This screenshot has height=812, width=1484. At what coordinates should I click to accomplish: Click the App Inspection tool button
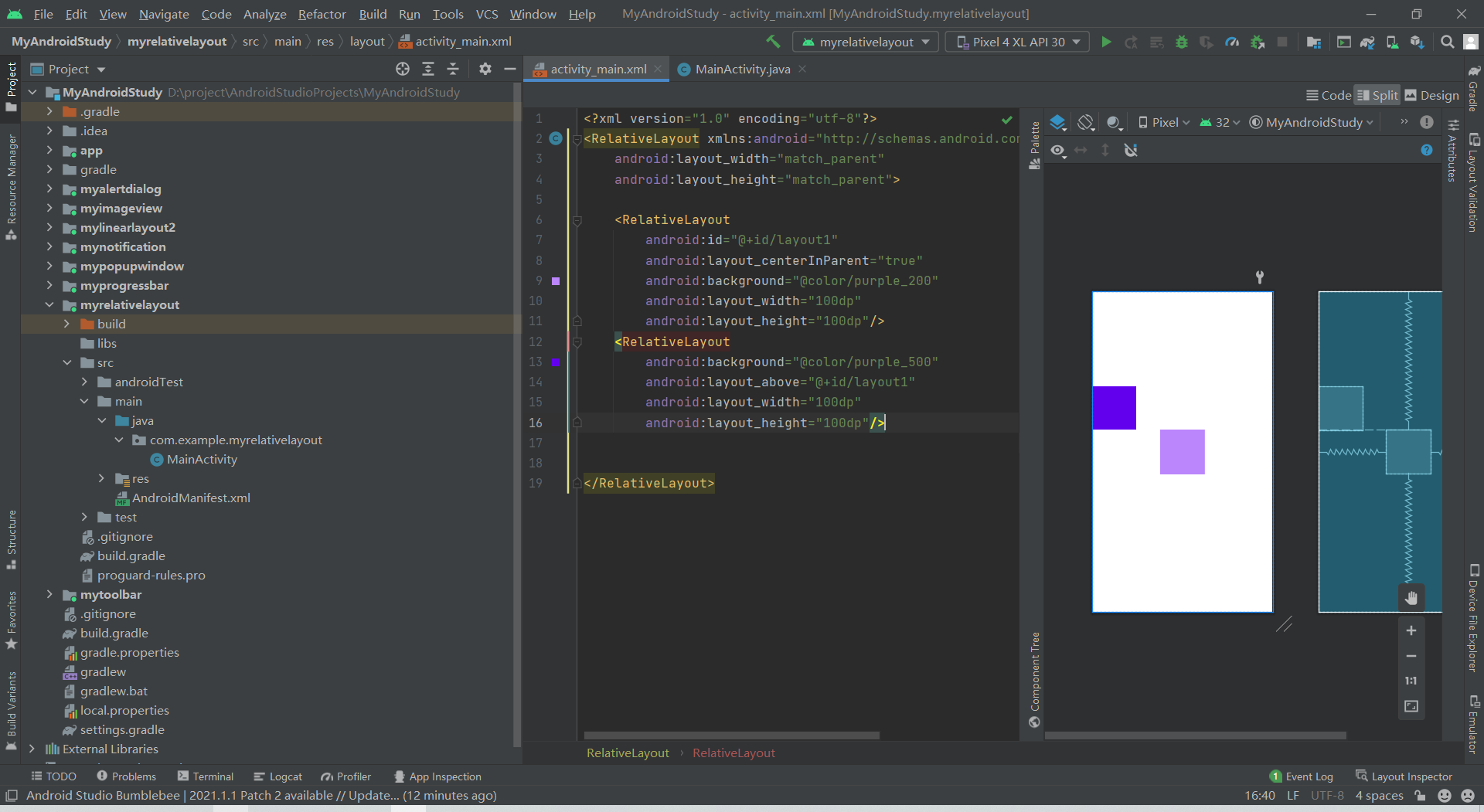pos(437,776)
